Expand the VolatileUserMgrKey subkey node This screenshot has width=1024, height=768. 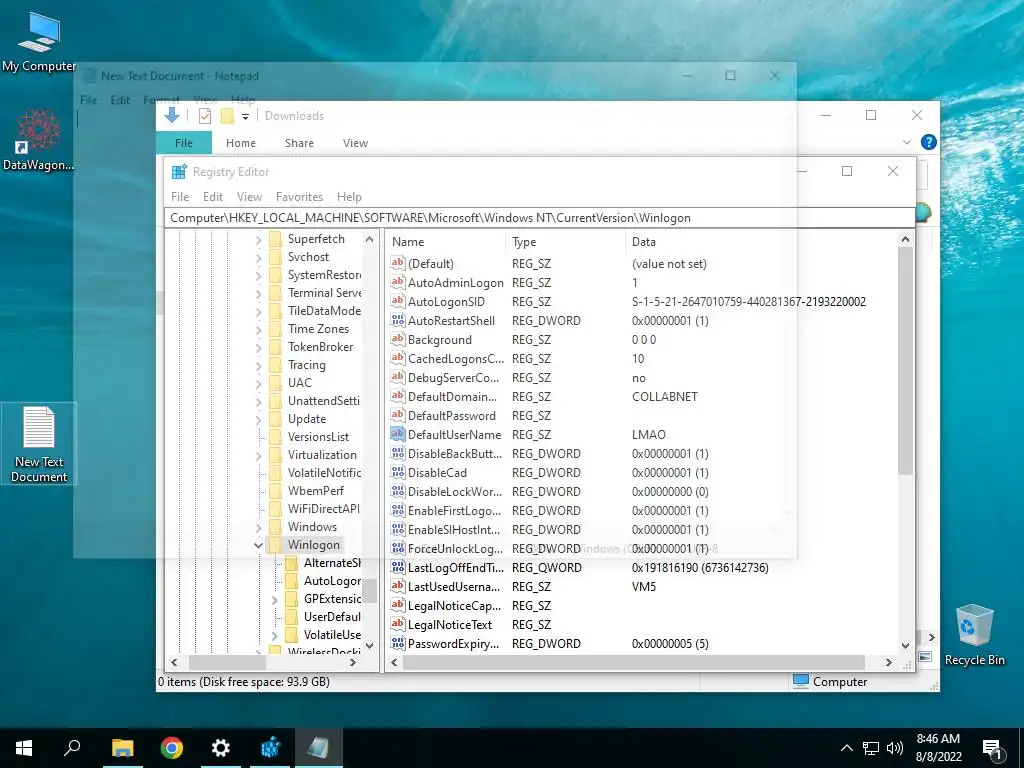click(x=274, y=635)
